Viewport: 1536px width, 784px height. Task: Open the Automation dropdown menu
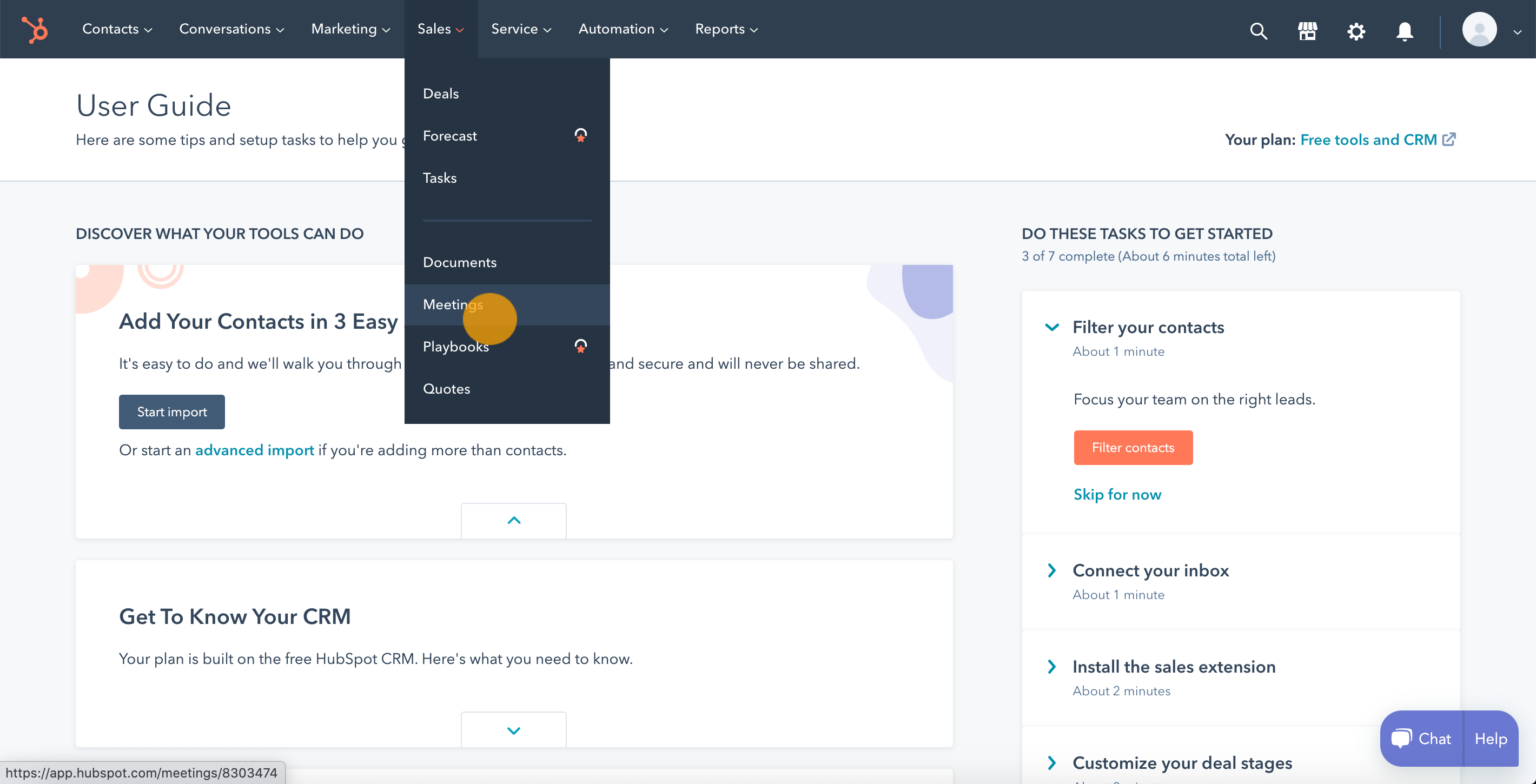[623, 29]
